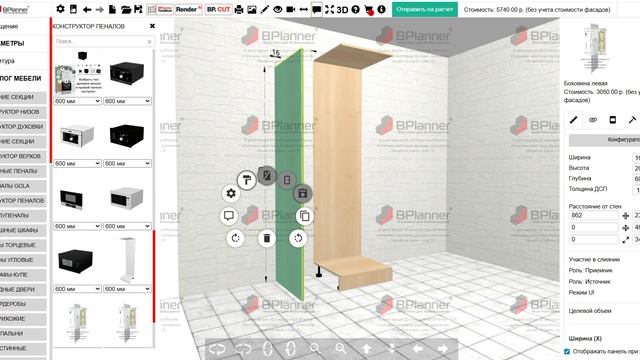Open the shopping cart icon
Image resolution: width=640 pixels, height=360 pixels.
369,10
